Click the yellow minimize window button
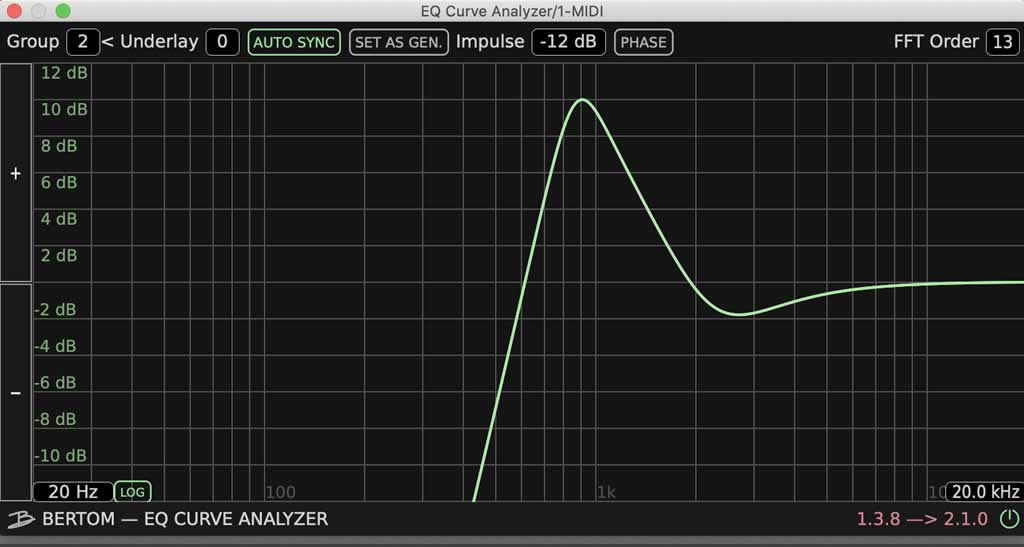The width and height of the screenshot is (1024, 547). pos(39,11)
